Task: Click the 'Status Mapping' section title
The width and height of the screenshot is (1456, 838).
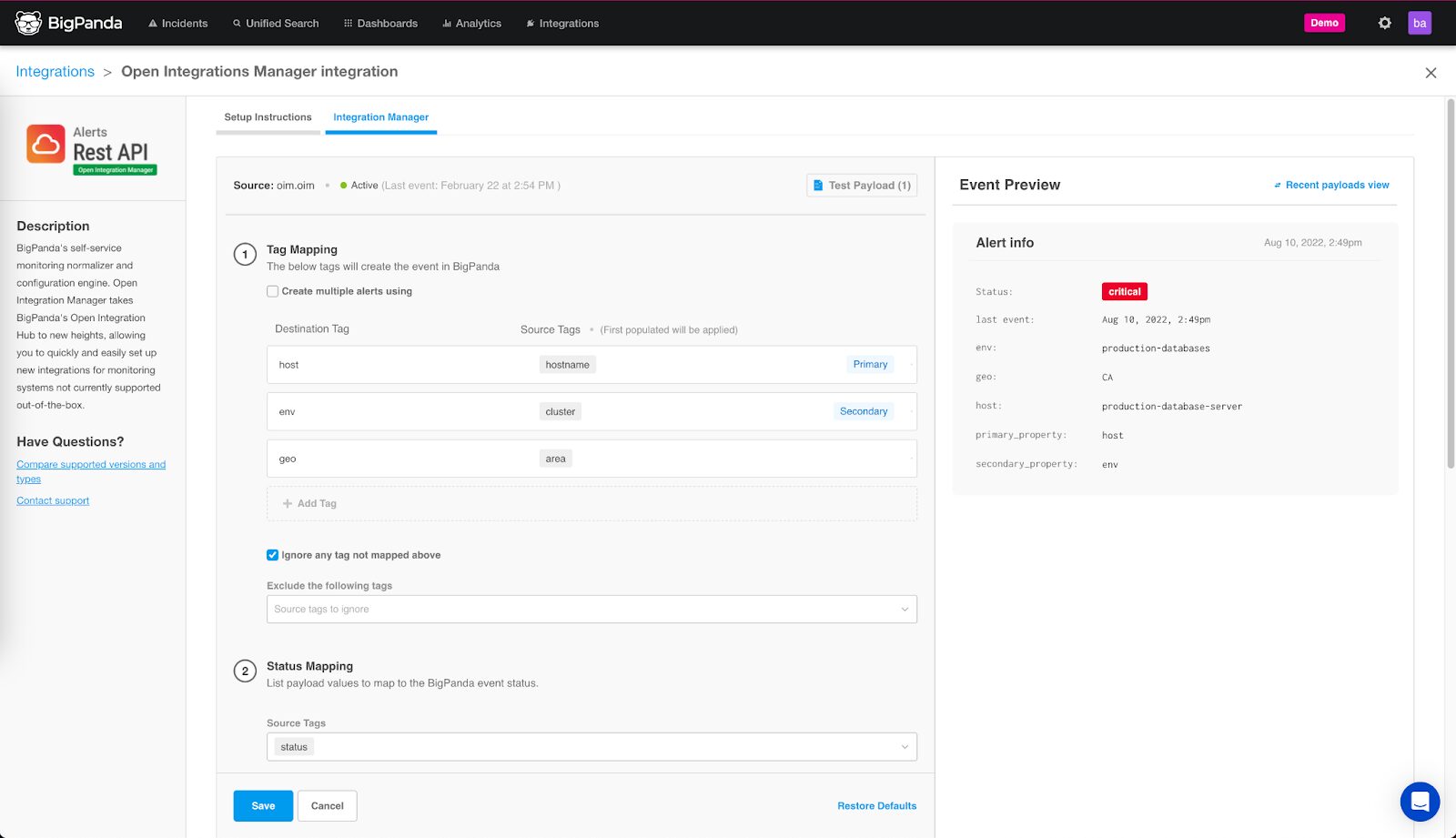Action: [x=309, y=666]
